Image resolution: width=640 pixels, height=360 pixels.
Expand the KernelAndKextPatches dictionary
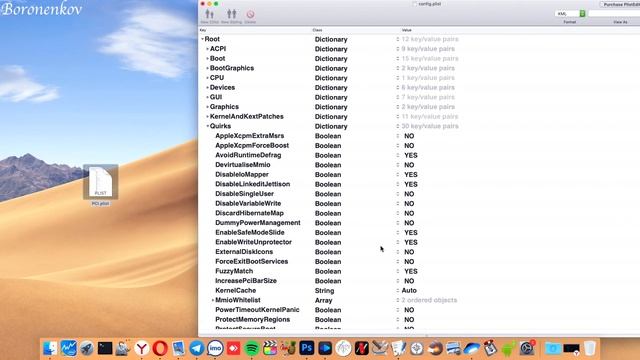207,117
